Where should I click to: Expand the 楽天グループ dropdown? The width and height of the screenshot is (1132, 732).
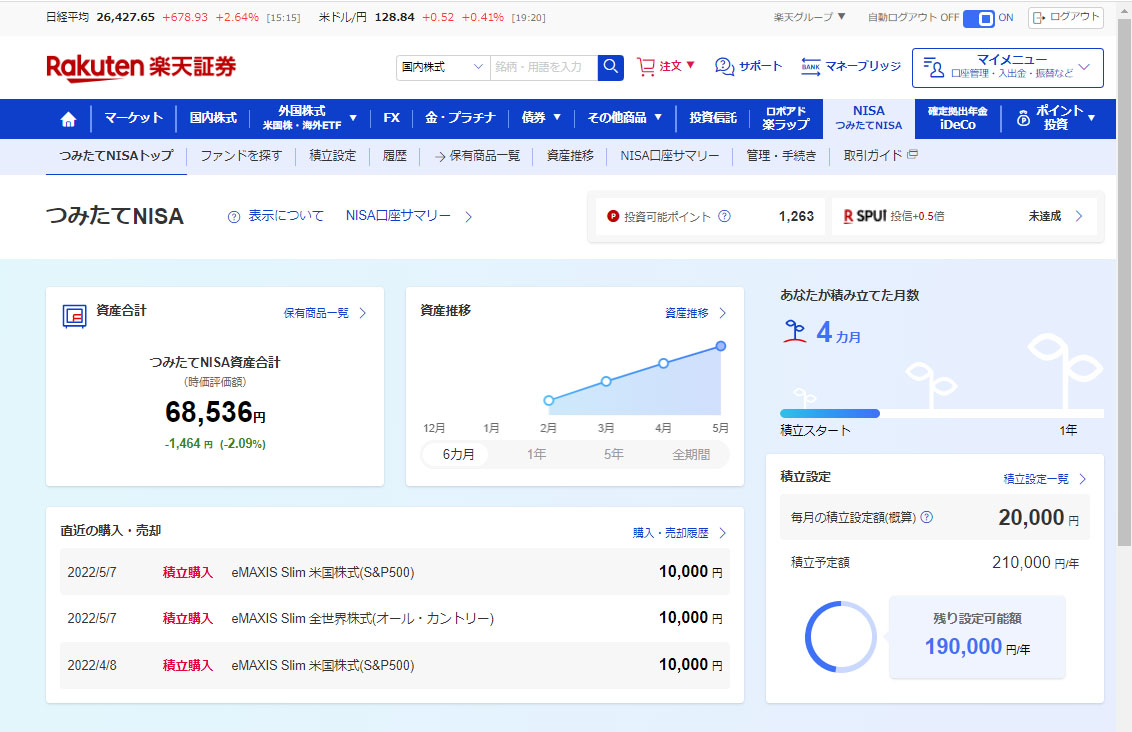[810, 17]
